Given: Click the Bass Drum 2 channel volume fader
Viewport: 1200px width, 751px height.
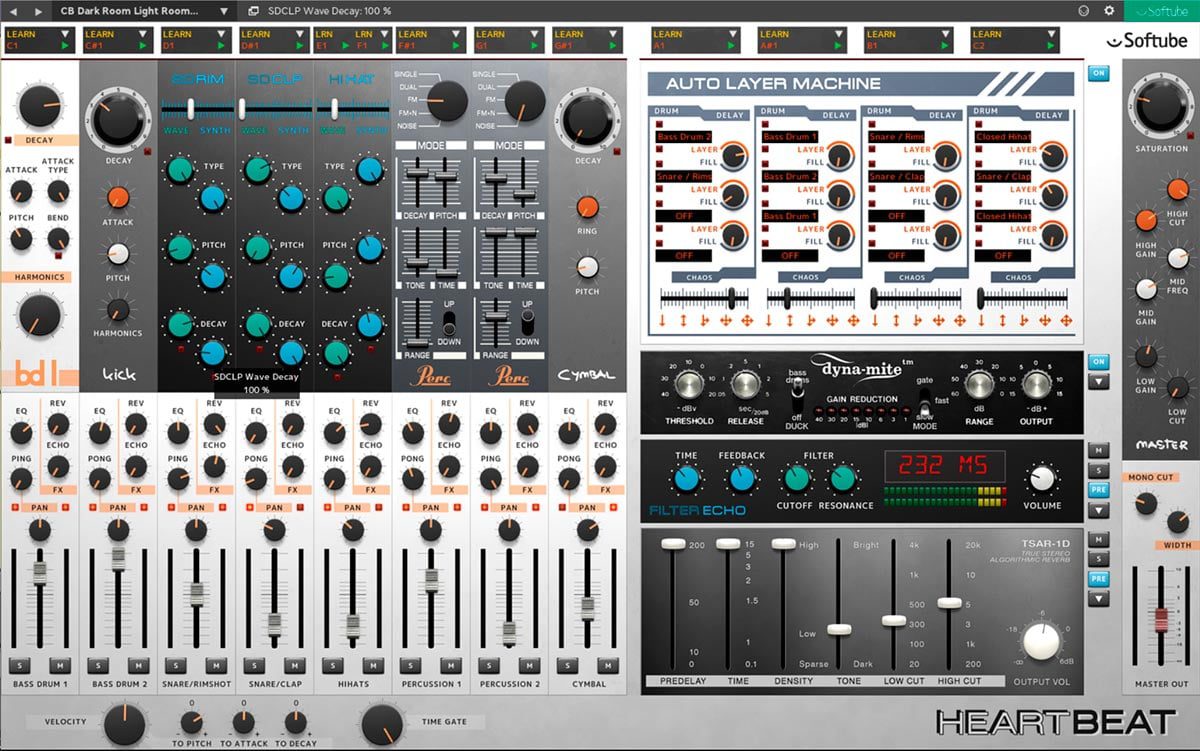Looking at the screenshot, I should tap(118, 558).
